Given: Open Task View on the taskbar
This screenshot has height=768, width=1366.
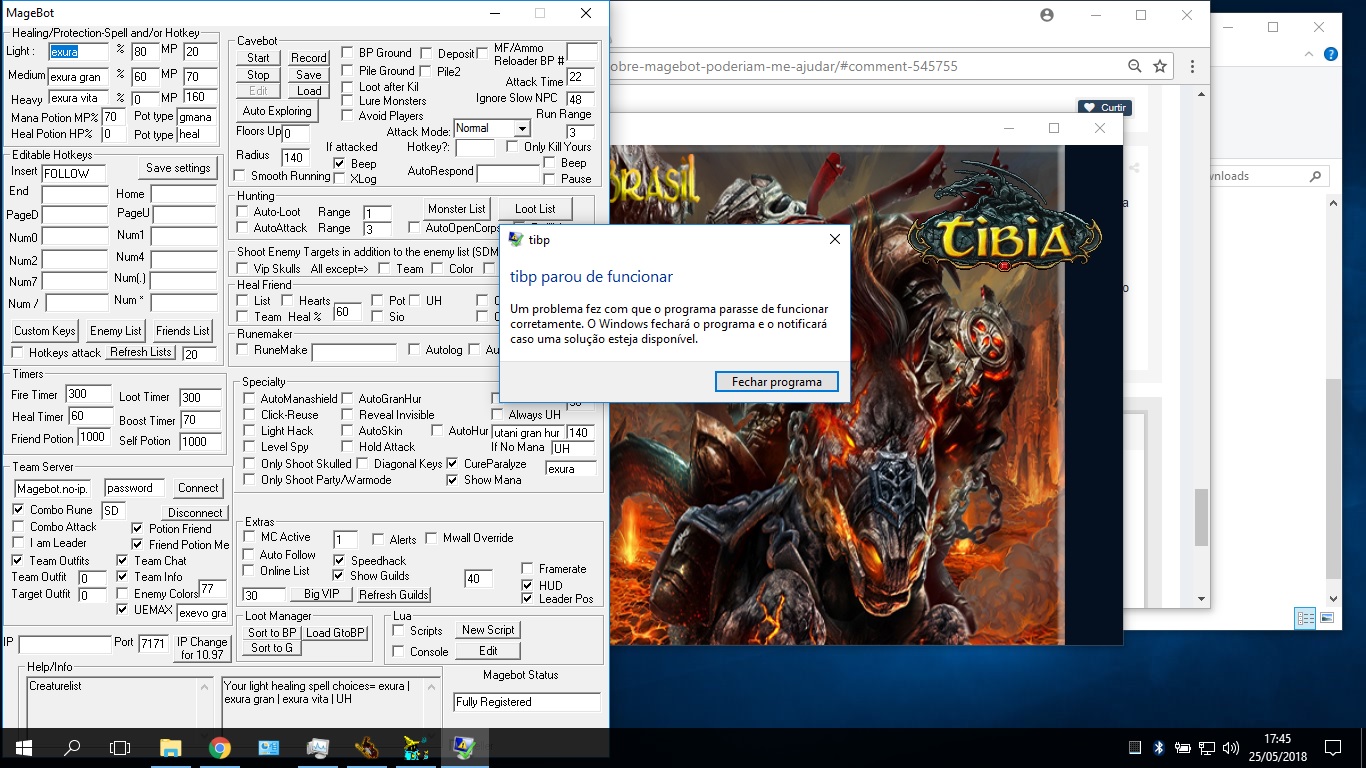Looking at the screenshot, I should click(120, 747).
